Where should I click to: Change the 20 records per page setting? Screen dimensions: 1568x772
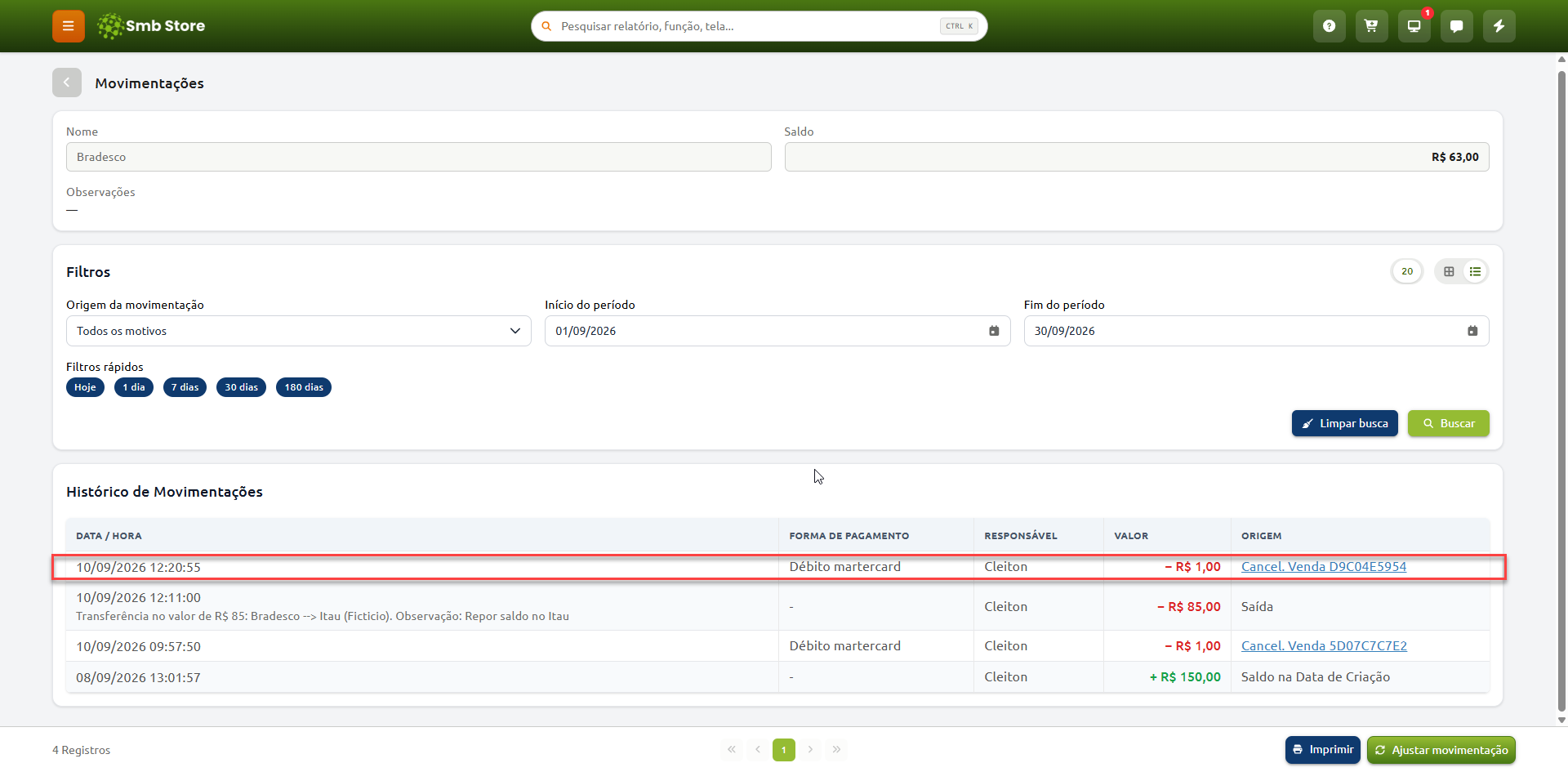(1407, 271)
